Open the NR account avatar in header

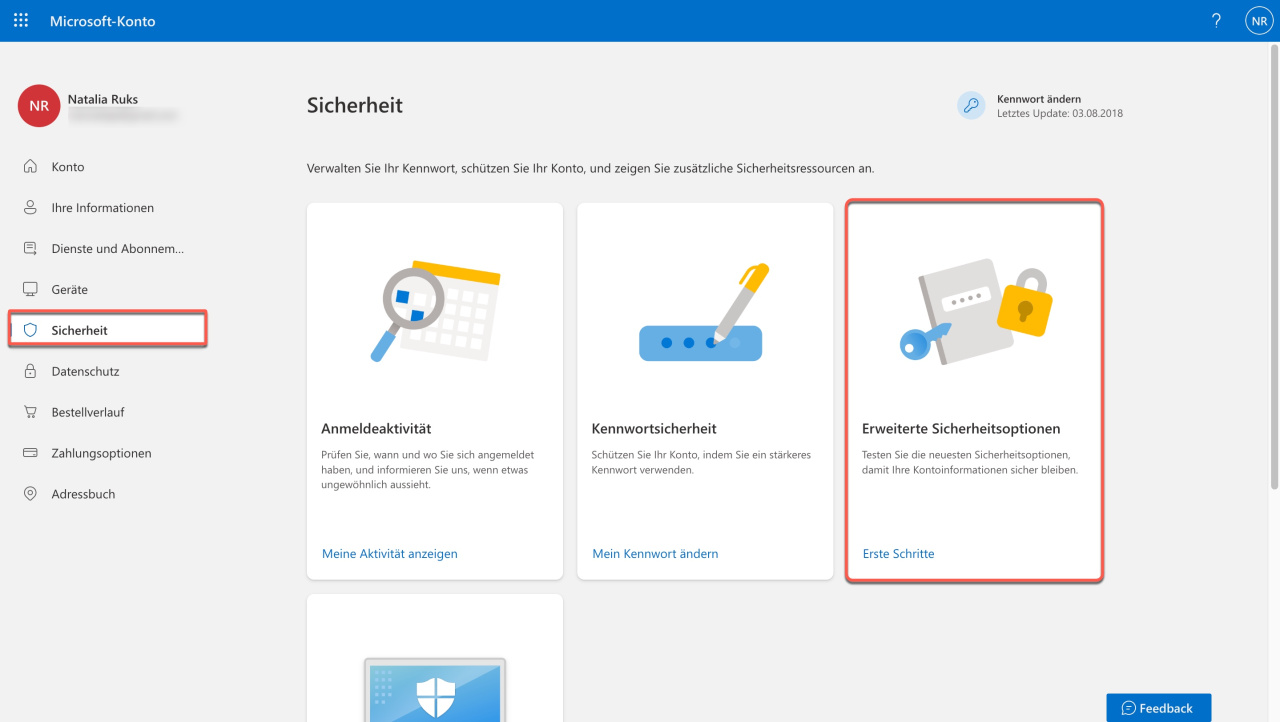pos(1259,20)
